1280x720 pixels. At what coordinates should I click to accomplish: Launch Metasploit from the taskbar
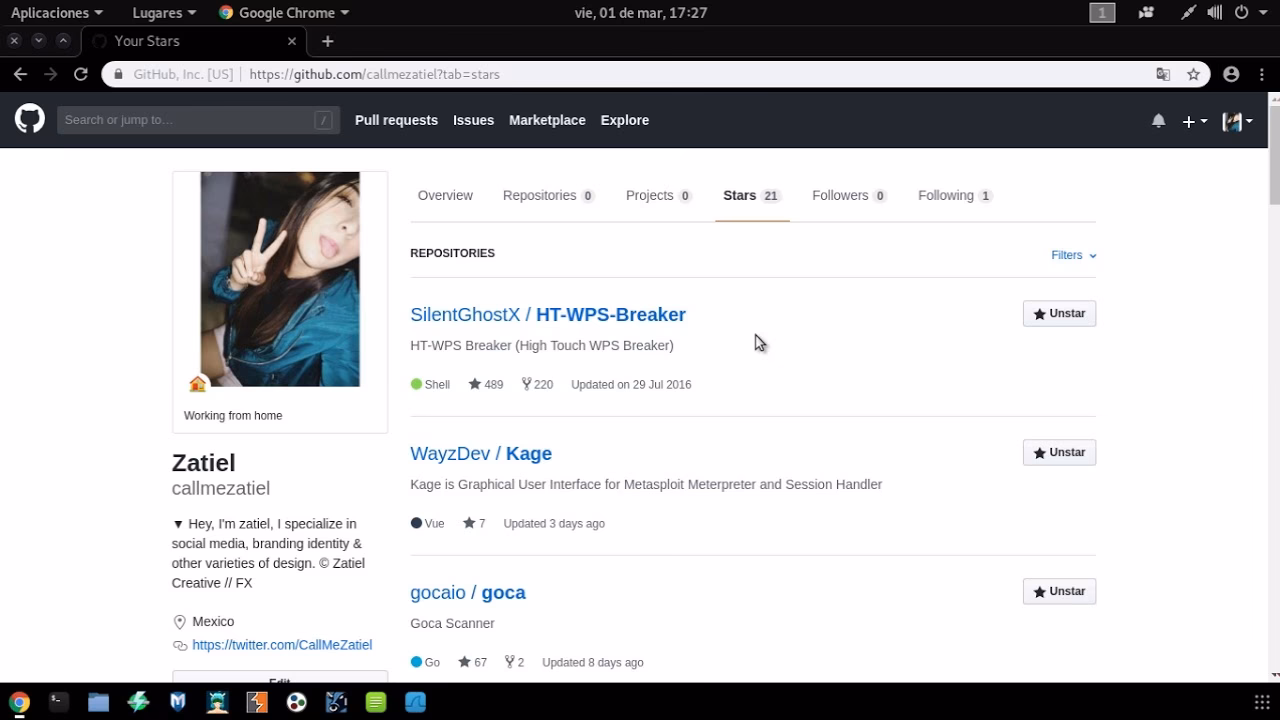tap(178, 702)
